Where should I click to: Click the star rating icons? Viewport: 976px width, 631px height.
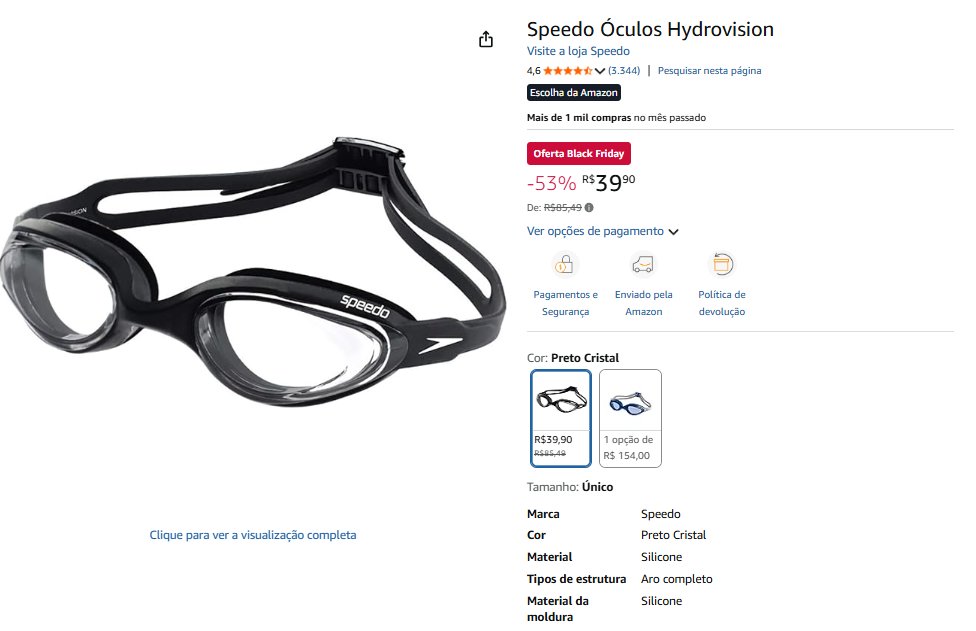(567, 71)
